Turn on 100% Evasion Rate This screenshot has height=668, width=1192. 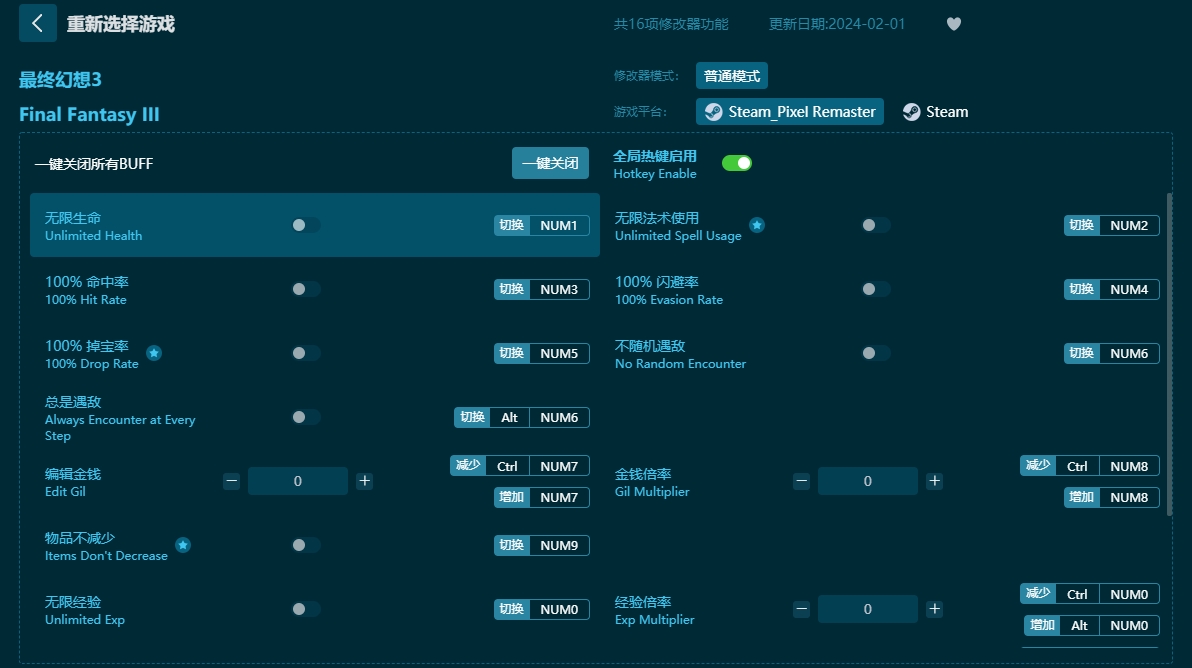[x=876, y=289]
